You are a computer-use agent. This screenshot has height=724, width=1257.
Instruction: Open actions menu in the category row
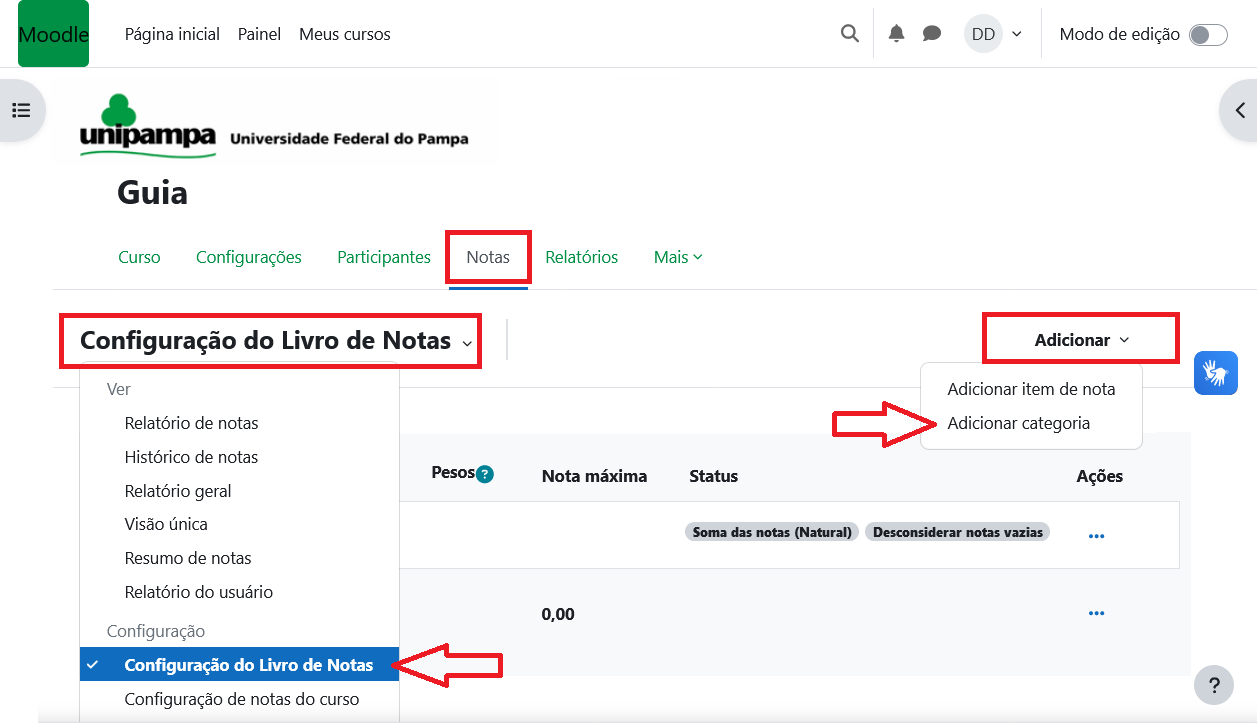click(1096, 536)
